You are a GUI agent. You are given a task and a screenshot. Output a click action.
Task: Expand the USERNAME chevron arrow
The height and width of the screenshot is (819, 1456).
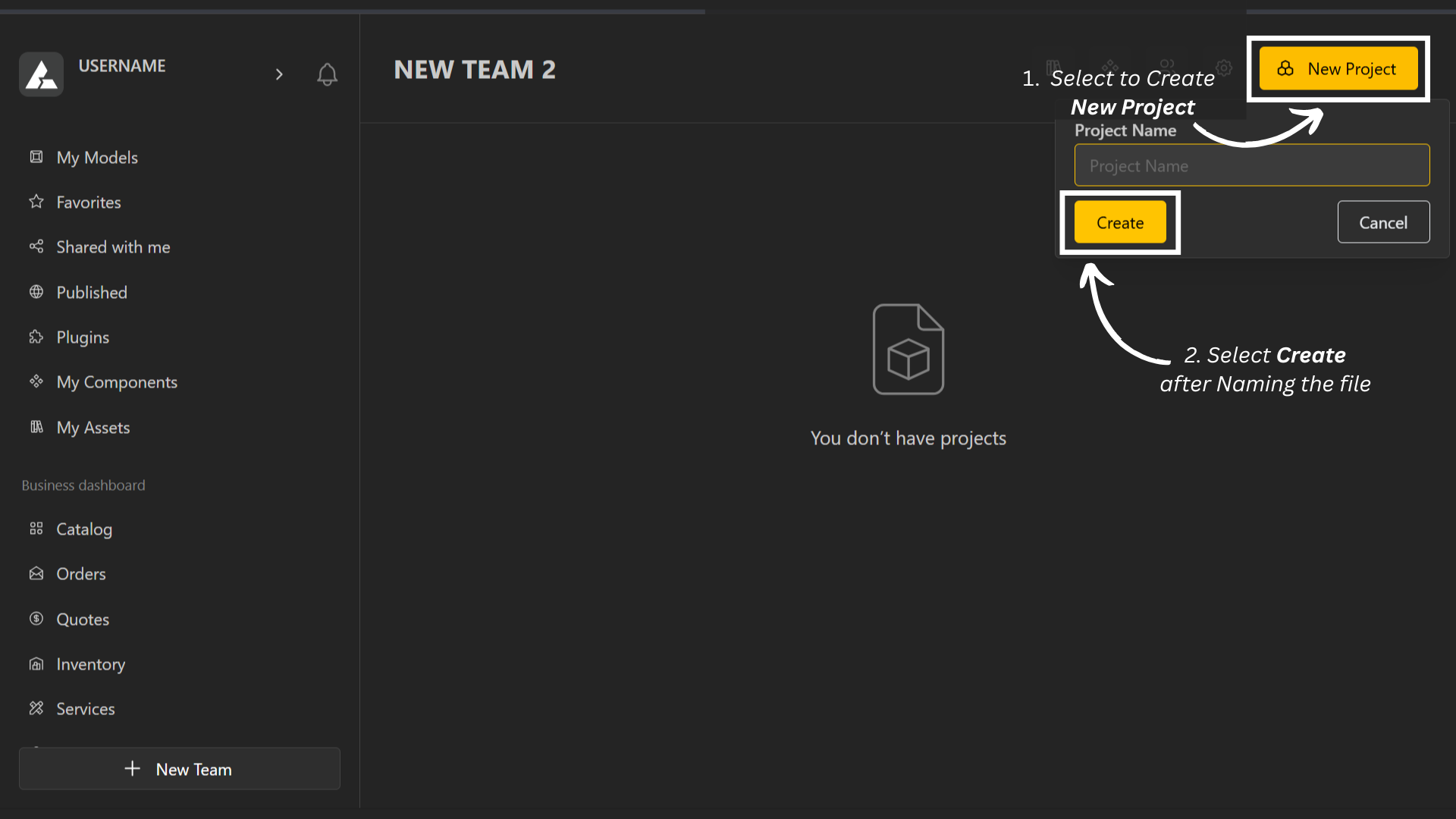pyautogui.click(x=279, y=74)
